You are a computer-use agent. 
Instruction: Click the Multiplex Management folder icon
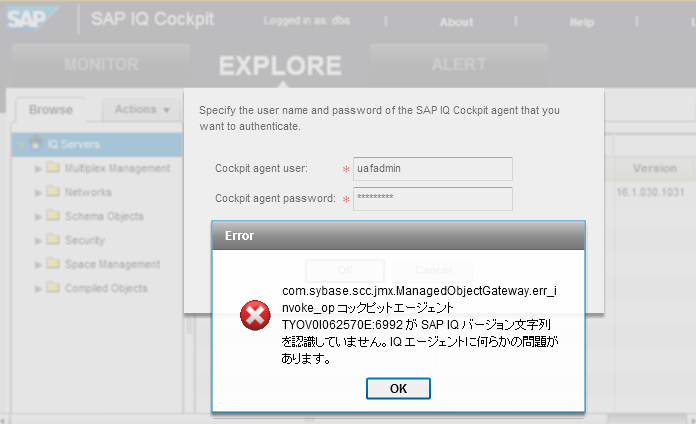53,167
